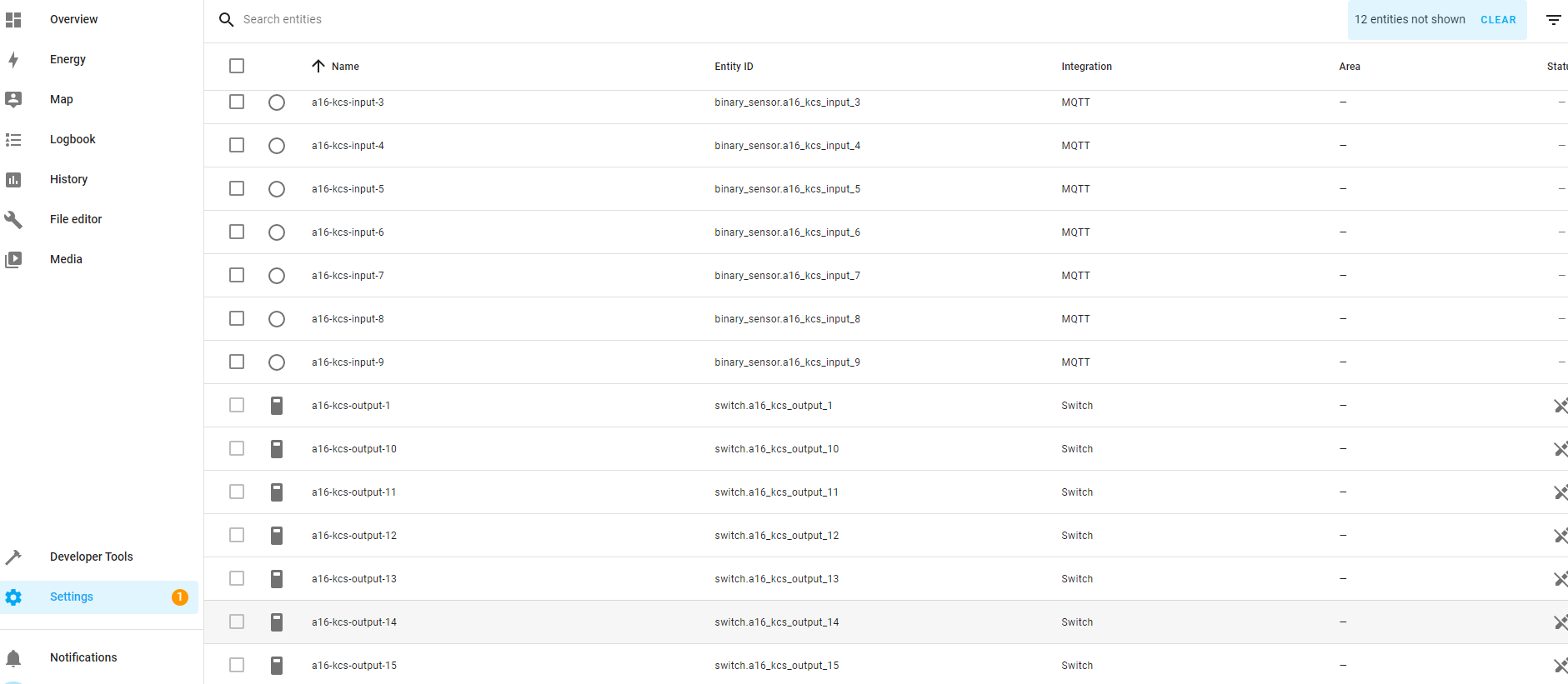Open the filter menu icon
The image size is (1568, 684).
tap(1553, 20)
